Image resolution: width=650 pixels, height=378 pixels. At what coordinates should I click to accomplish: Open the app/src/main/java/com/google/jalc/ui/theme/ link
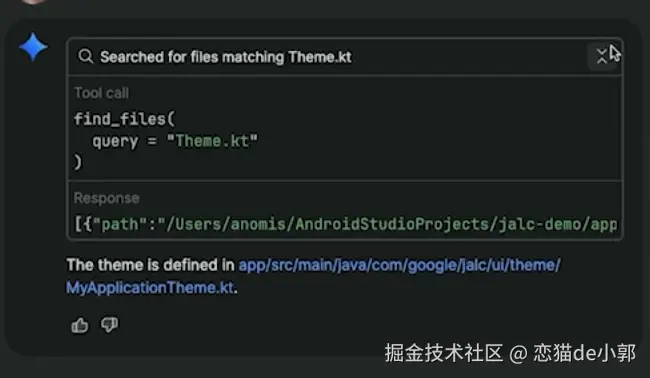click(399, 265)
